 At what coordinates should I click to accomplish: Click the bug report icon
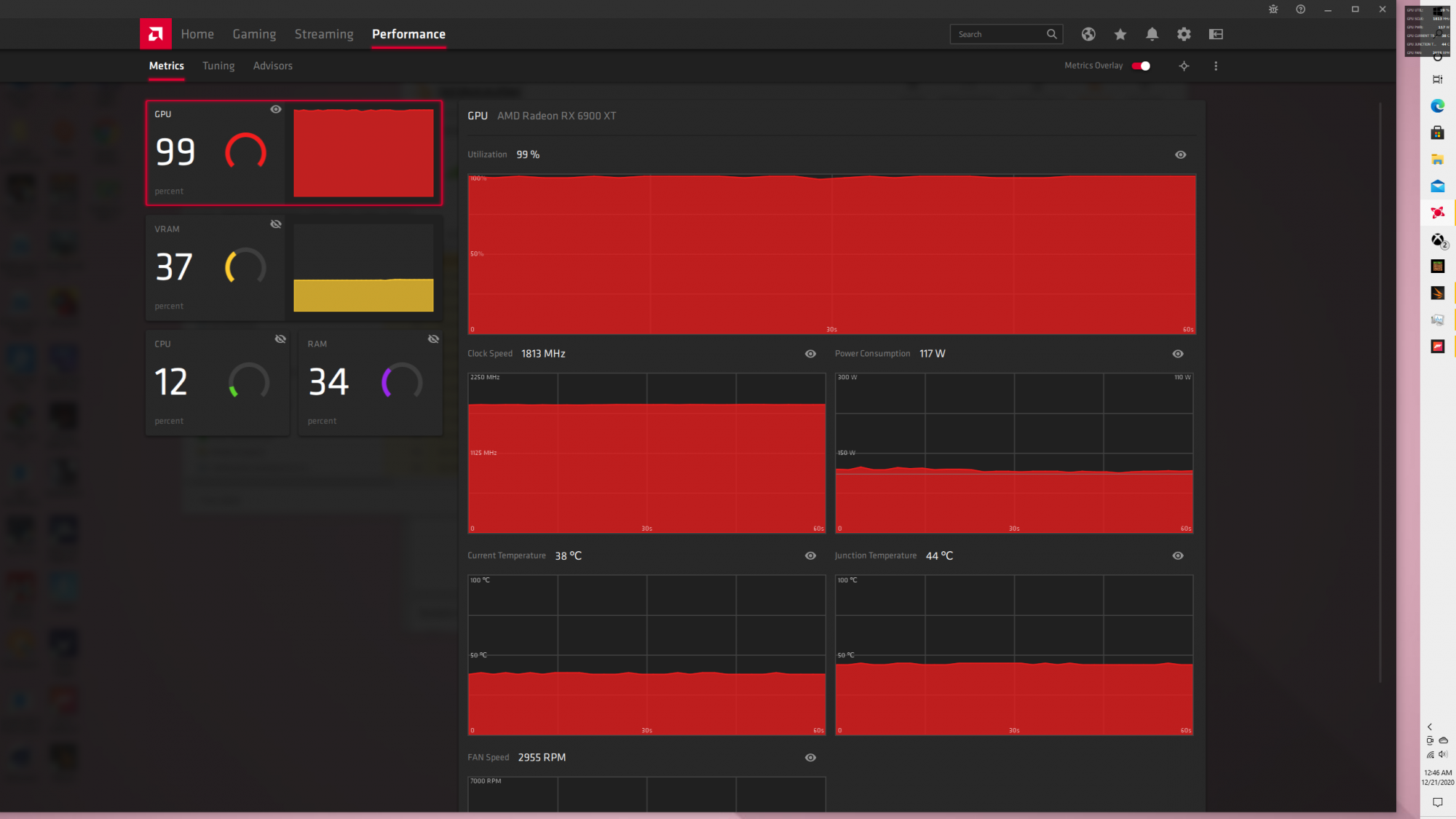click(1273, 9)
